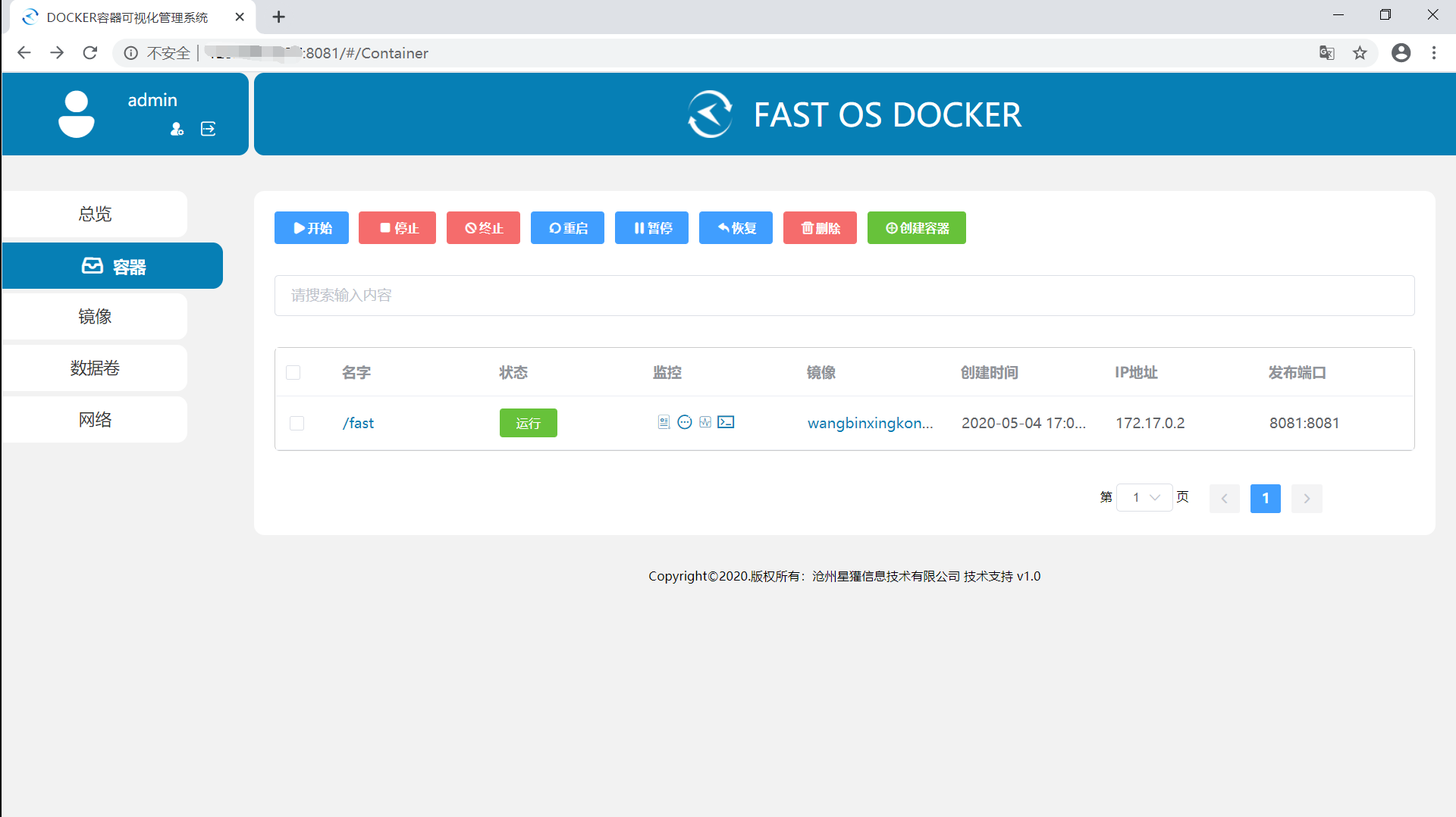Image resolution: width=1456 pixels, height=817 pixels.
Task: Open the 网络 section
Action: (96, 419)
